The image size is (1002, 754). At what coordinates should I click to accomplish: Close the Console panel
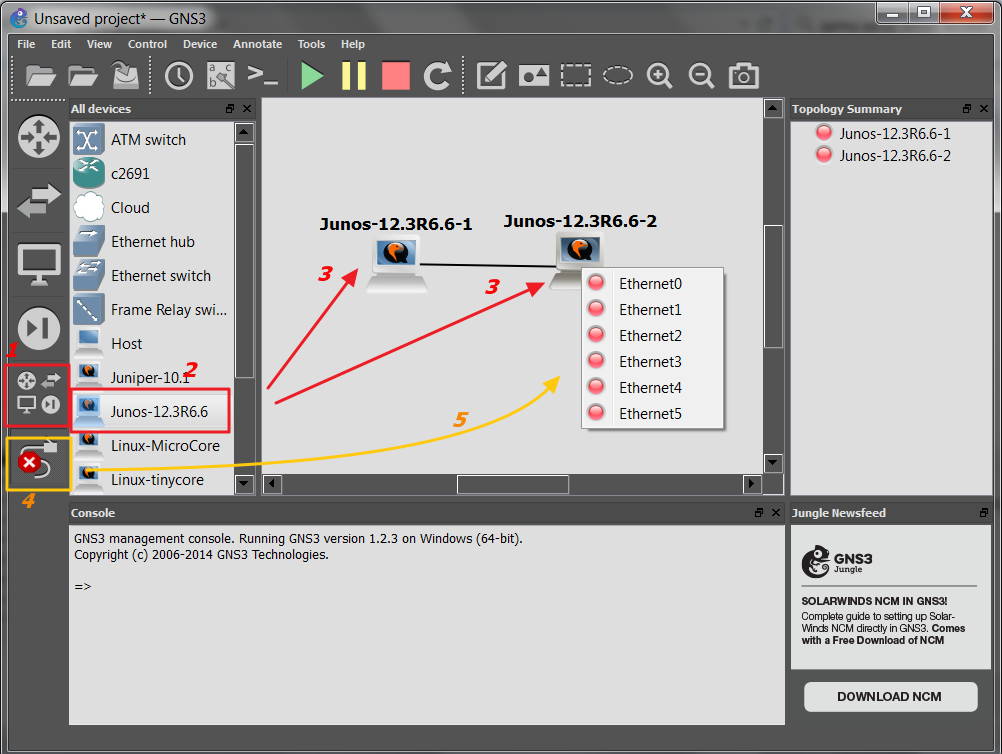776,512
